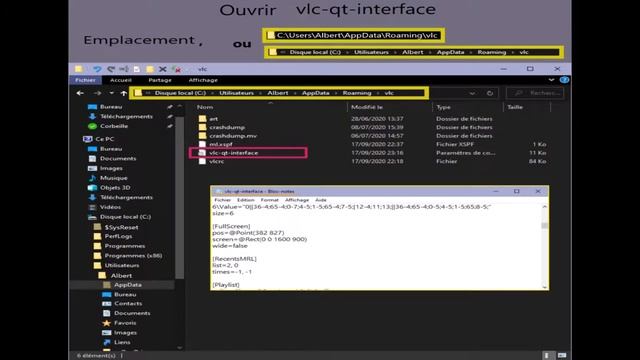
Task: Click the red-X delete icon in the title toolbar
Action: (176, 69)
